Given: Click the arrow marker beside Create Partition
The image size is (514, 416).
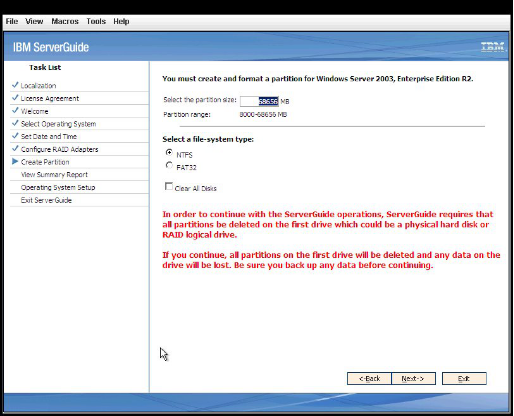Looking at the screenshot, I should click(15, 161).
